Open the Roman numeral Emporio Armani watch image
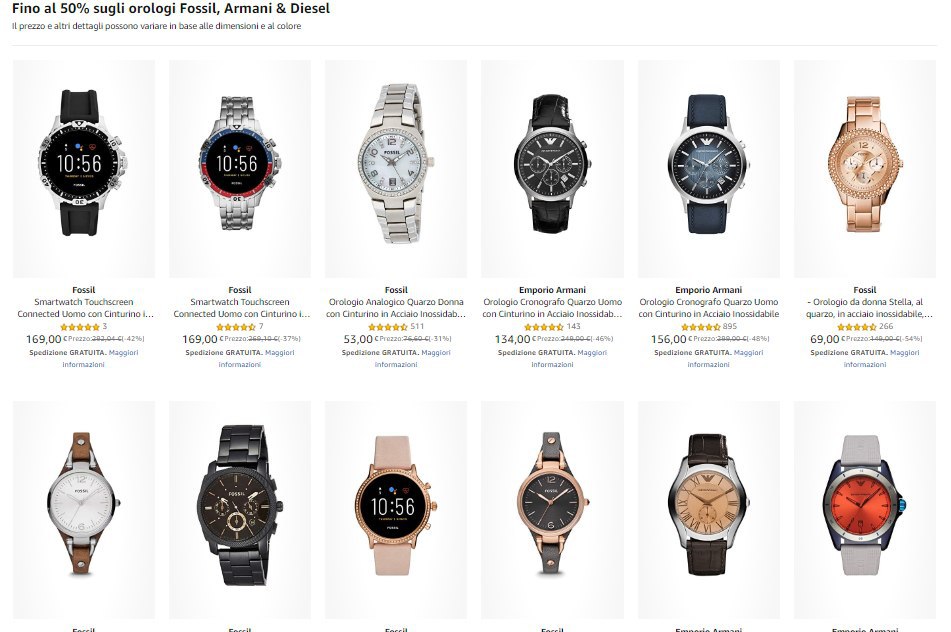 coord(708,509)
